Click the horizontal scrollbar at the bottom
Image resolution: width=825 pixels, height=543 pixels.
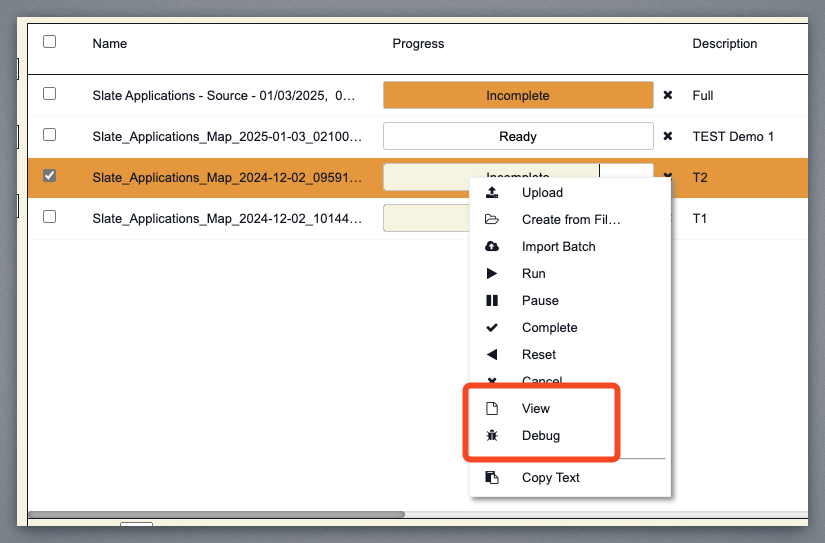pyautogui.click(x=215, y=515)
